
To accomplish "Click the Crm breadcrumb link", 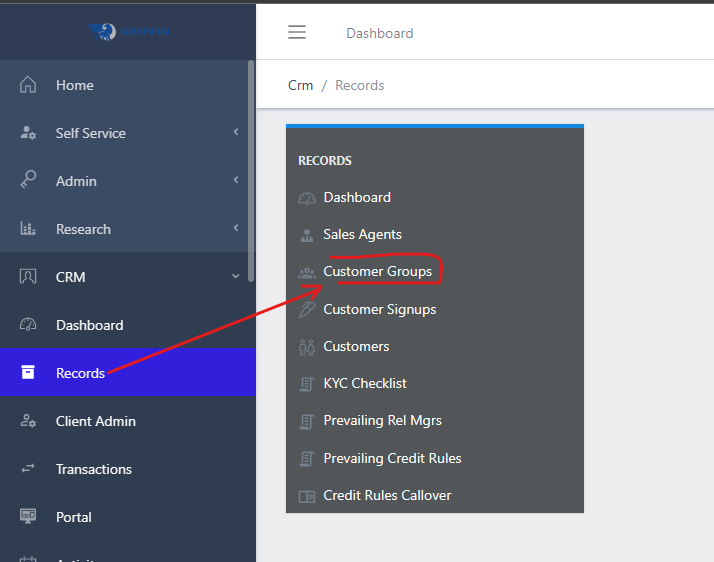I will pos(300,85).
